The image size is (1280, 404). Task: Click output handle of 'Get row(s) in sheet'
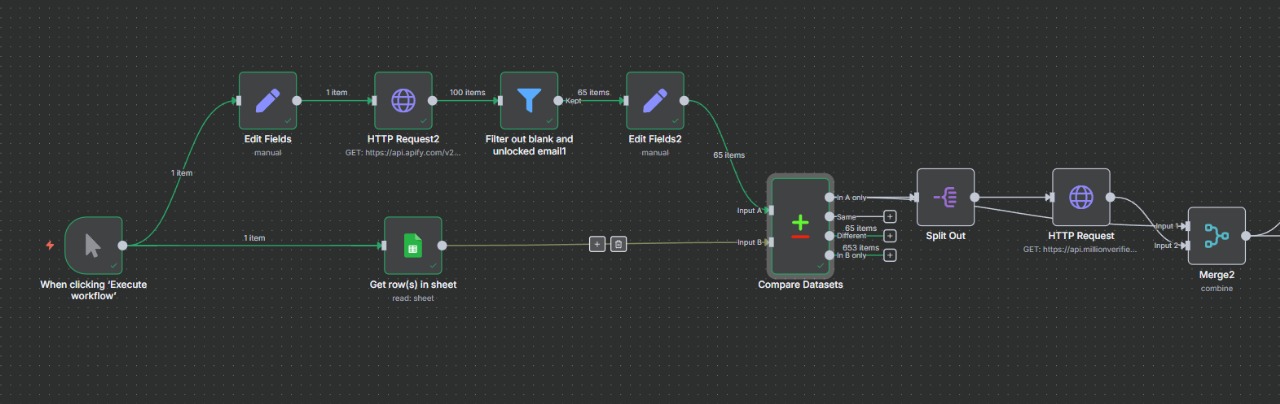pyautogui.click(x=442, y=244)
